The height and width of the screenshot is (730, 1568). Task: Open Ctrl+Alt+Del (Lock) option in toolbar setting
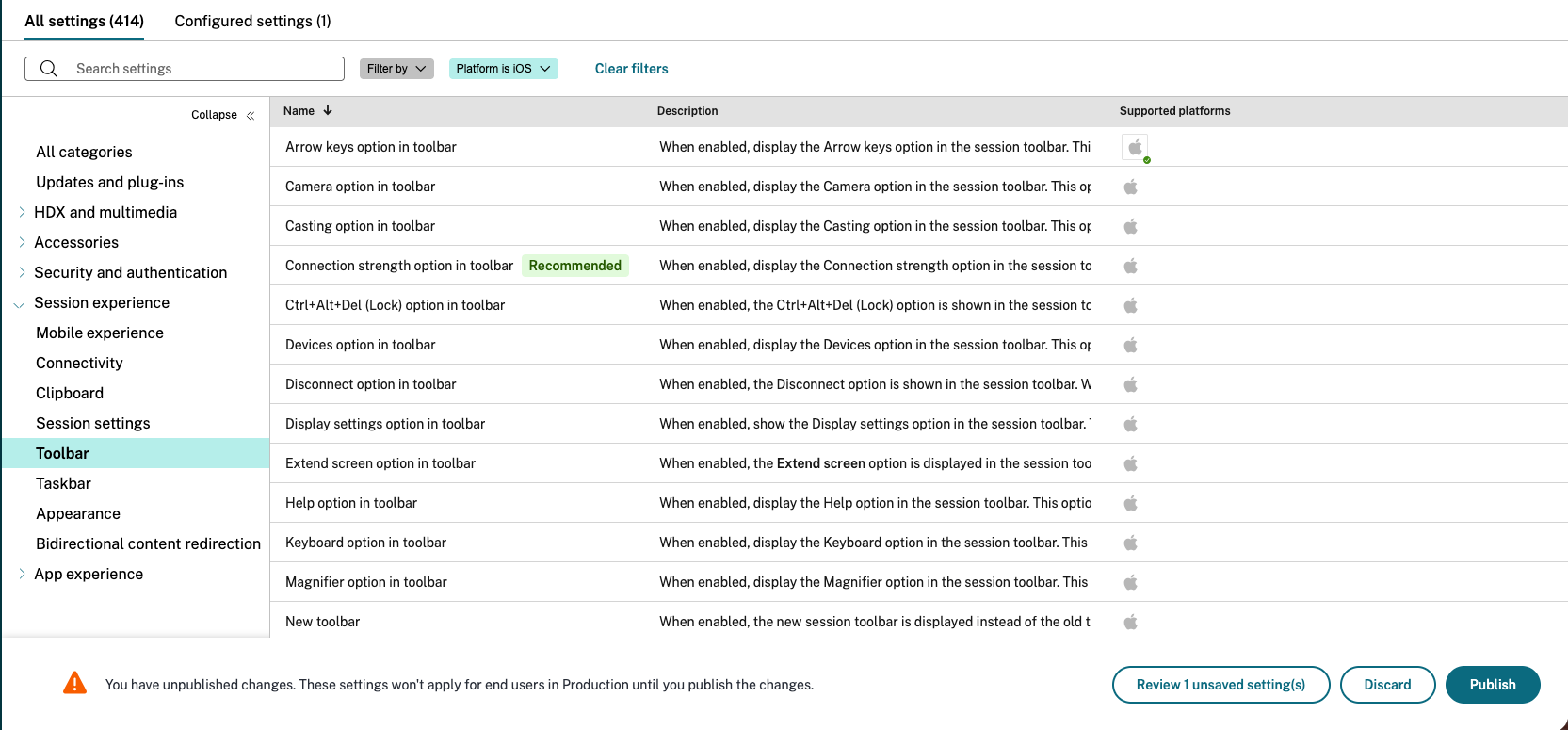395,305
